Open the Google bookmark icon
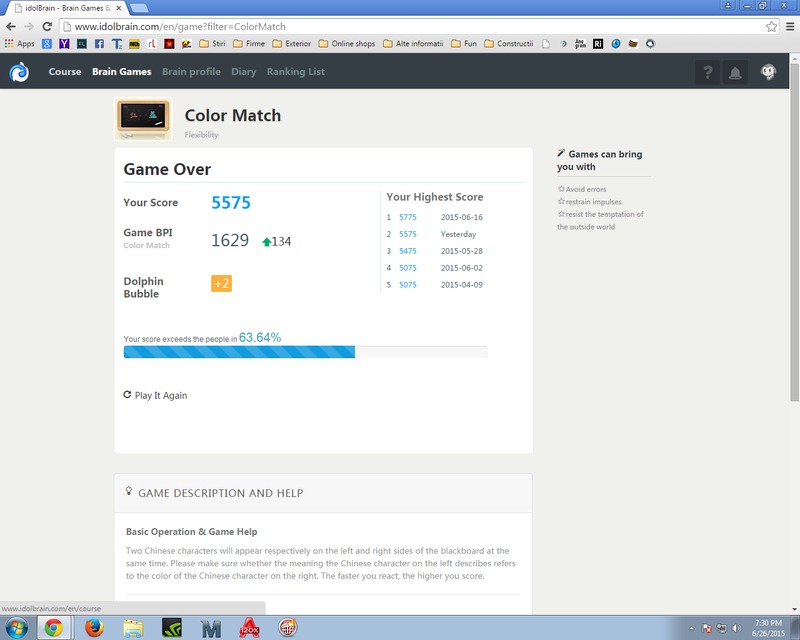Image resolution: width=800 pixels, height=640 pixels. (x=47, y=44)
